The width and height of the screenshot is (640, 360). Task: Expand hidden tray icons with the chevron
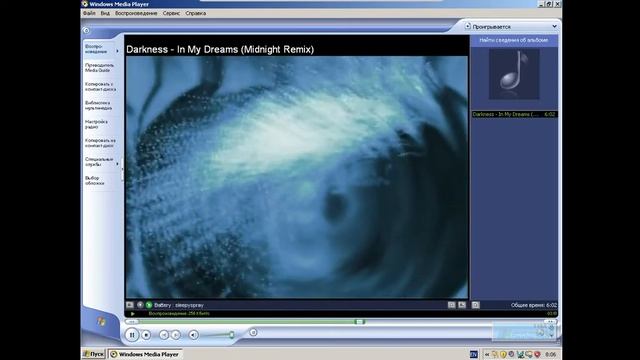pyautogui.click(x=487, y=354)
